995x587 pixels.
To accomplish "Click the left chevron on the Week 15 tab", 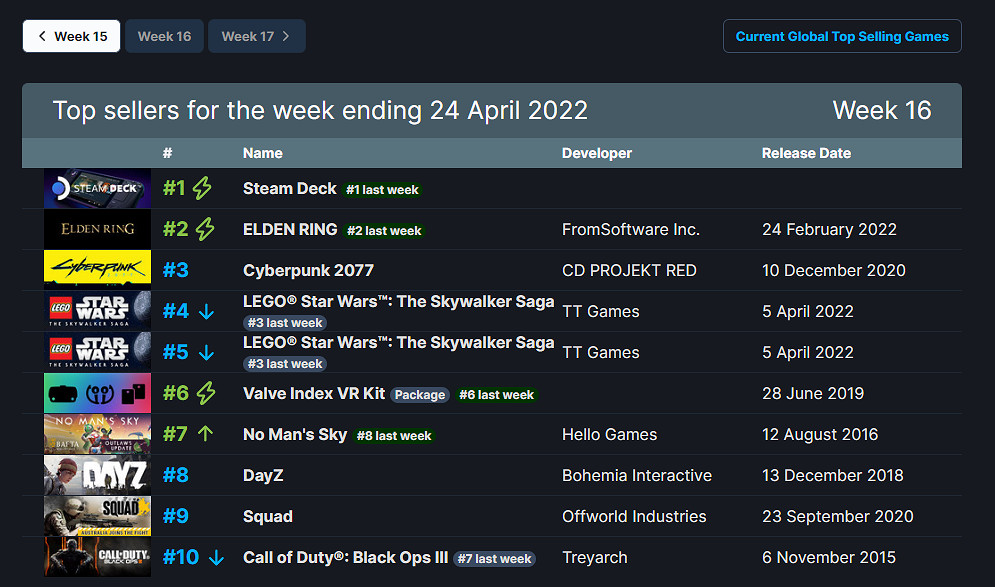I will [40, 35].
